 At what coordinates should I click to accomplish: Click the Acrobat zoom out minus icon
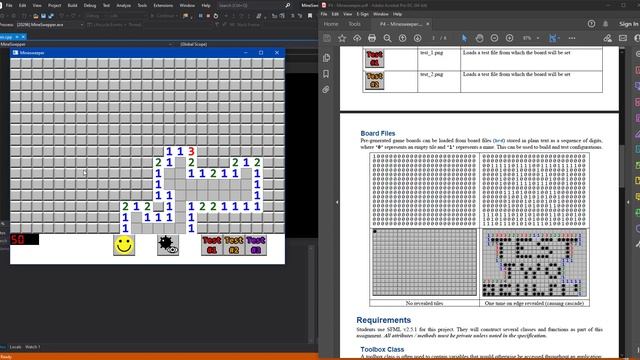494,38
